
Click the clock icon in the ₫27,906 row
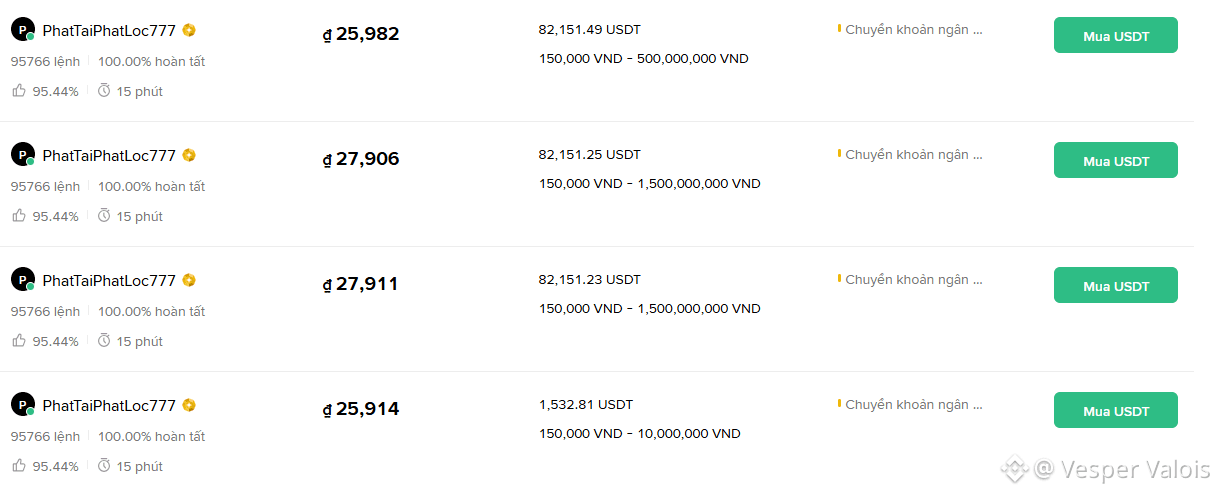tap(104, 216)
